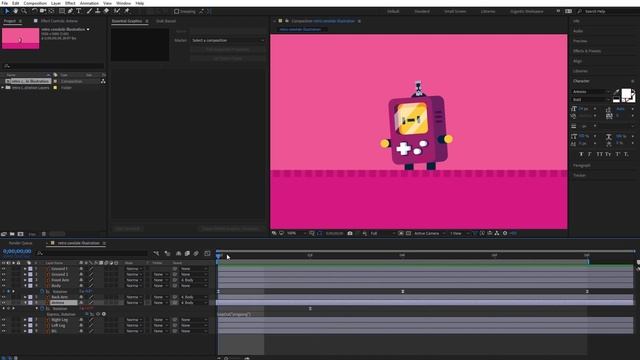Viewport: 640px width, 360px height.
Task: Open the File menu
Action: [x=5, y=3]
